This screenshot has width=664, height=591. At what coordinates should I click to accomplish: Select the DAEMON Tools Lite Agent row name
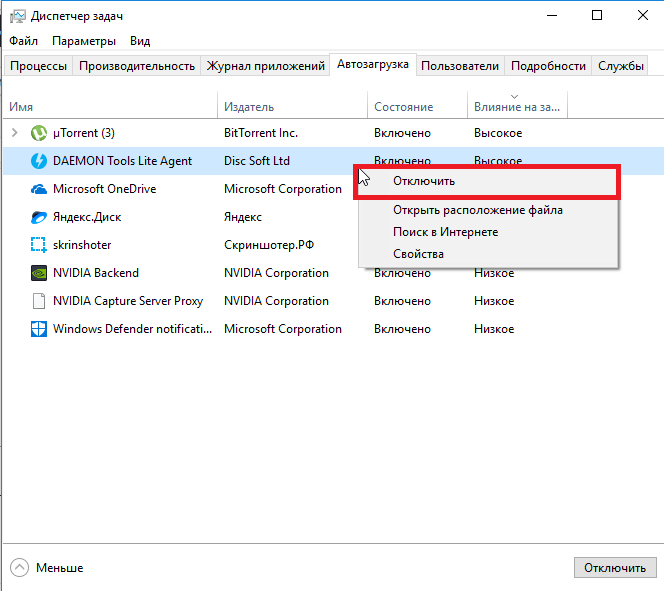pos(122,161)
